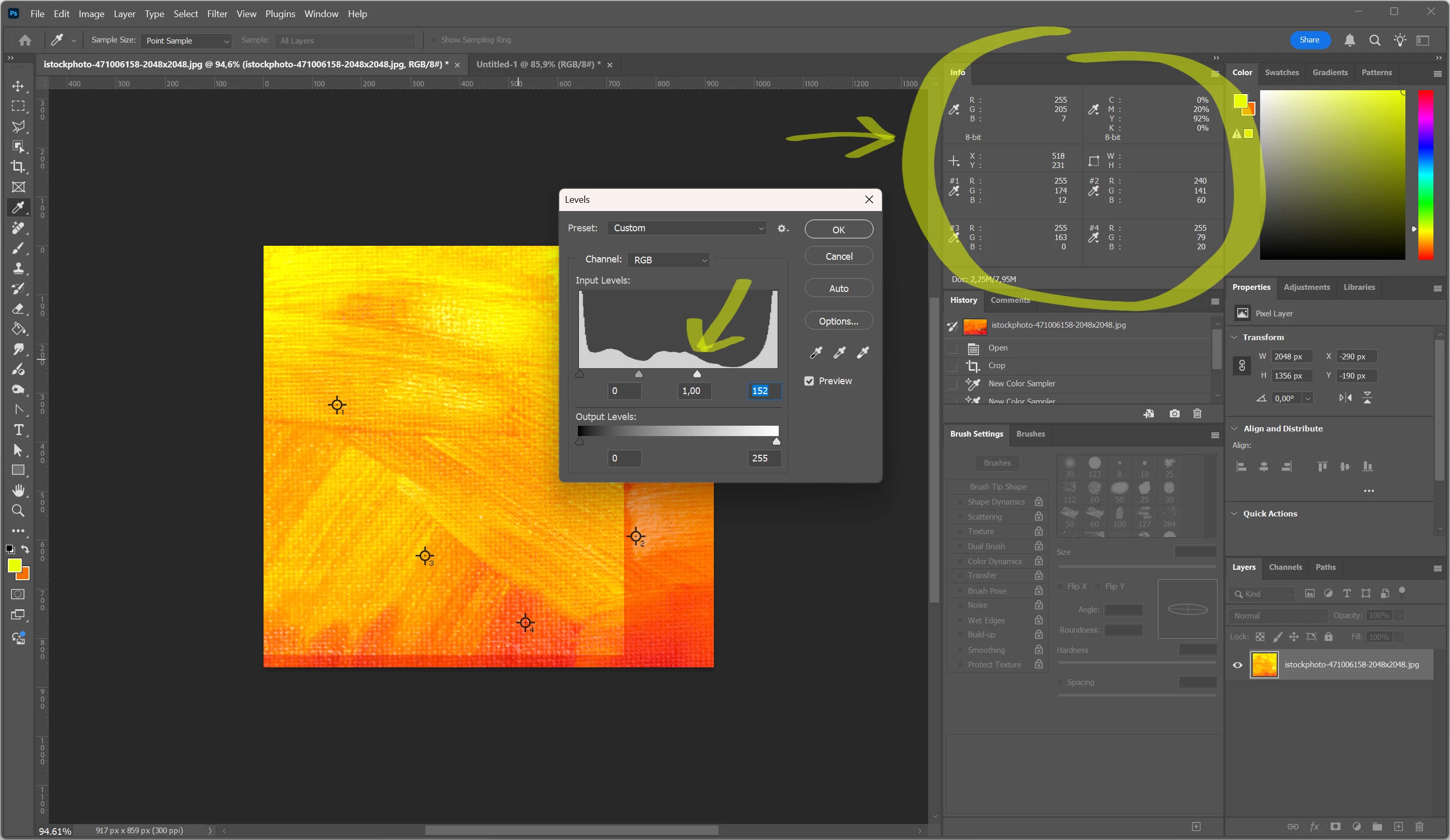Click the vertical hue slider strip
Image resolution: width=1450 pixels, height=840 pixels.
pos(1425,174)
